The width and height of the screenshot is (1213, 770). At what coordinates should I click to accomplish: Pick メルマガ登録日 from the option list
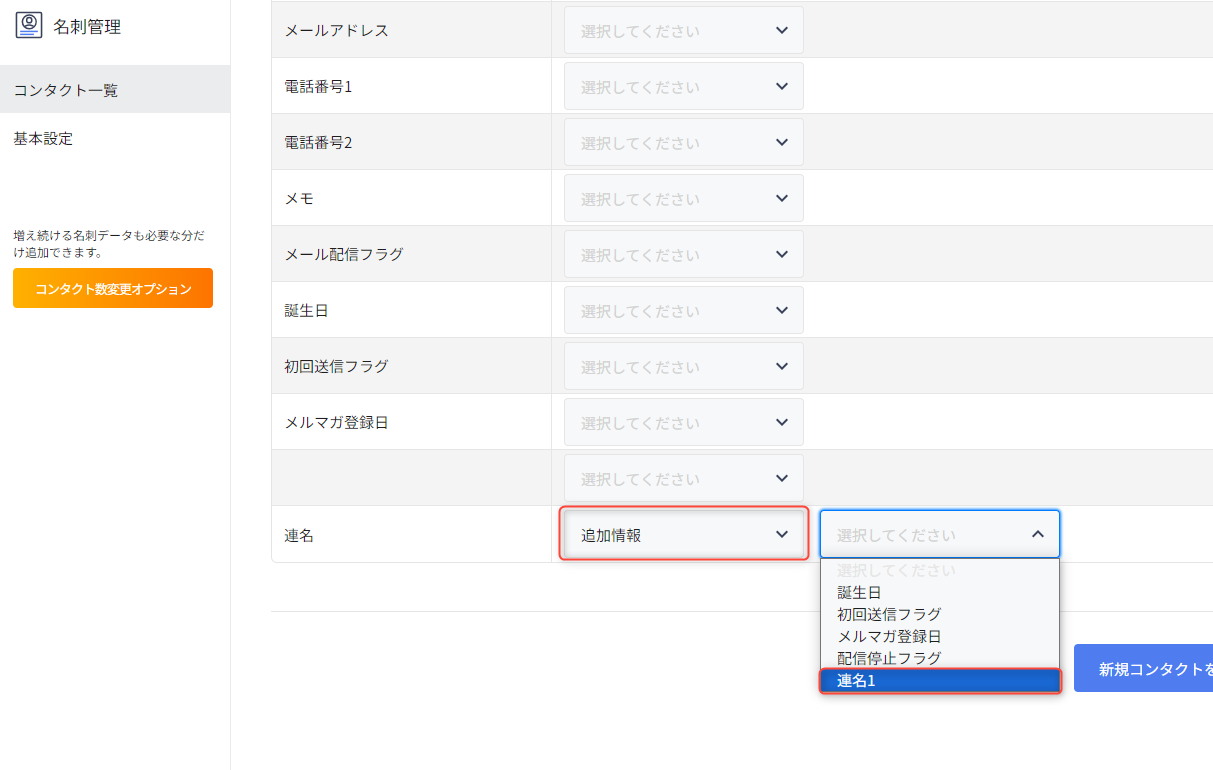(x=889, y=637)
